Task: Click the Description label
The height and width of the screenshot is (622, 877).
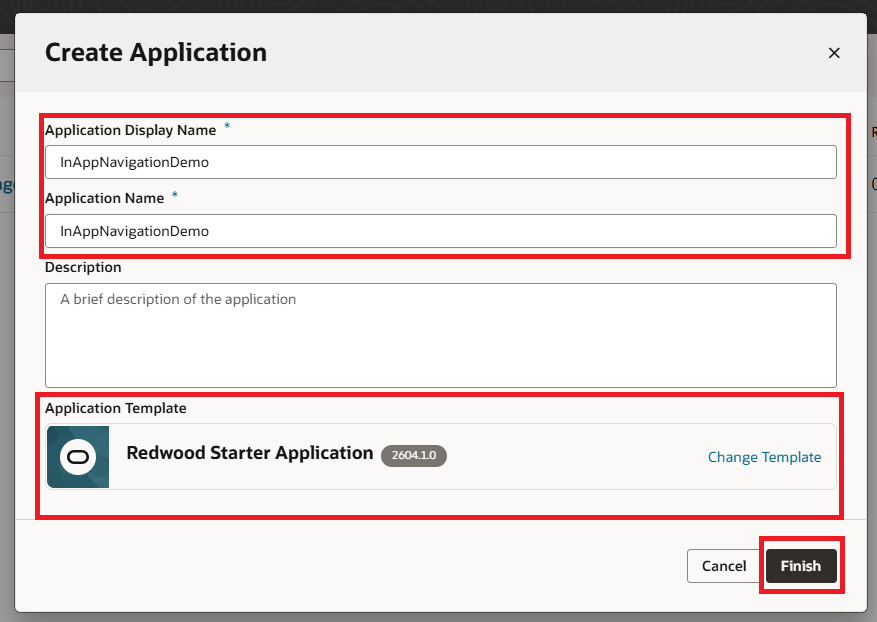Action: pyautogui.click(x=83, y=267)
